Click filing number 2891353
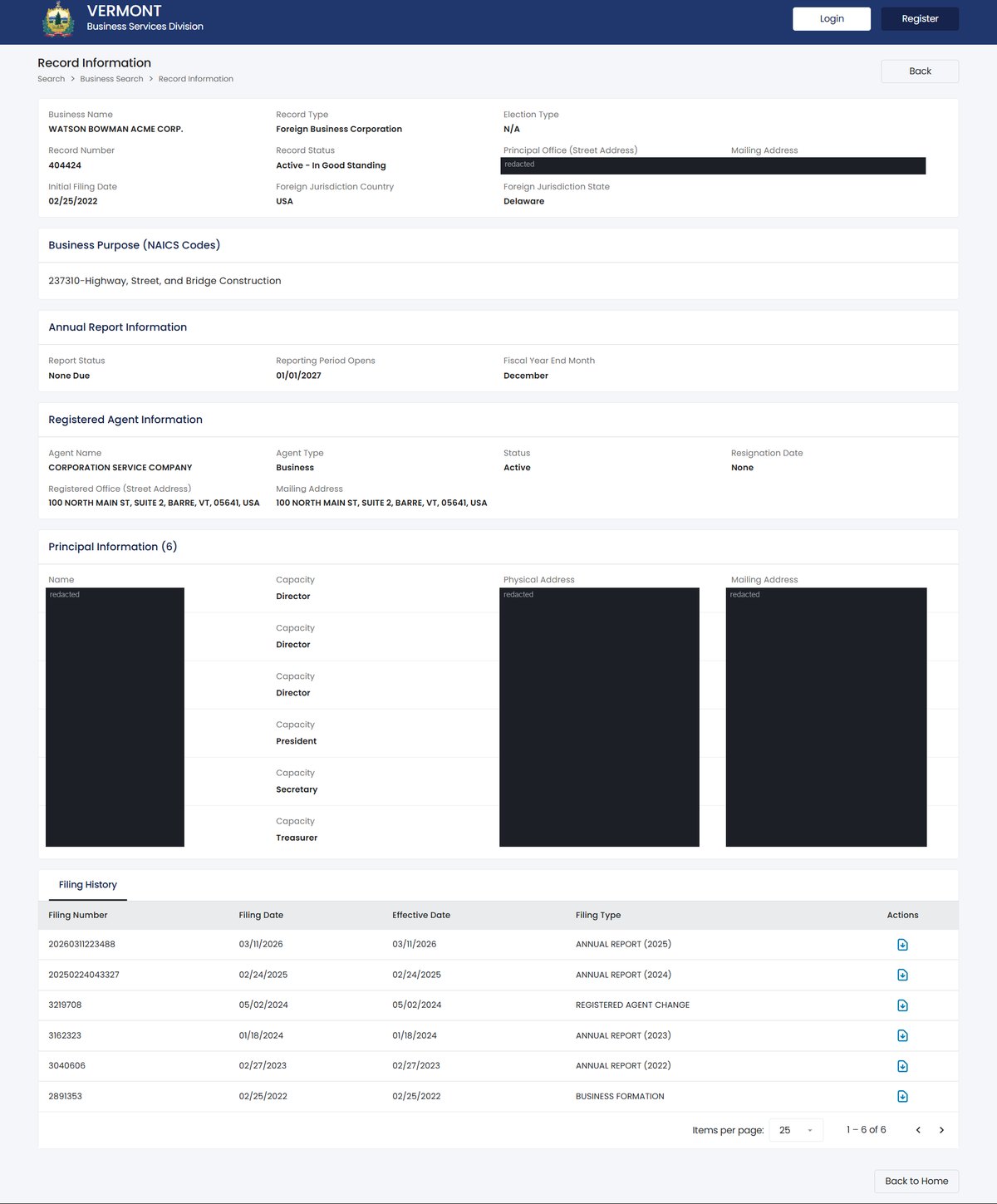Image resolution: width=997 pixels, height=1204 pixels. [65, 1096]
